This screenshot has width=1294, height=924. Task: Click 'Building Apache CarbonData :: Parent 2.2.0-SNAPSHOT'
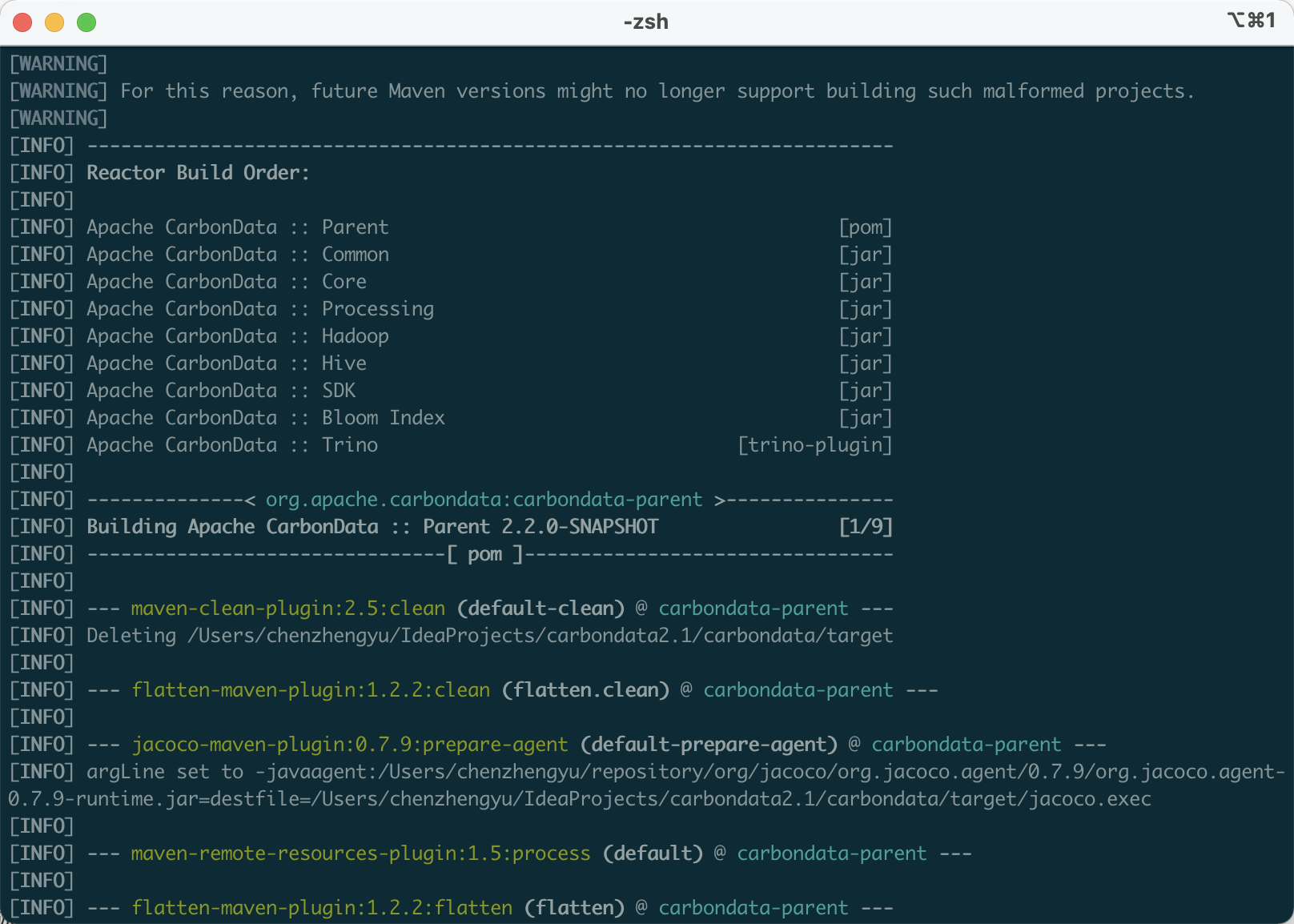[372, 527]
